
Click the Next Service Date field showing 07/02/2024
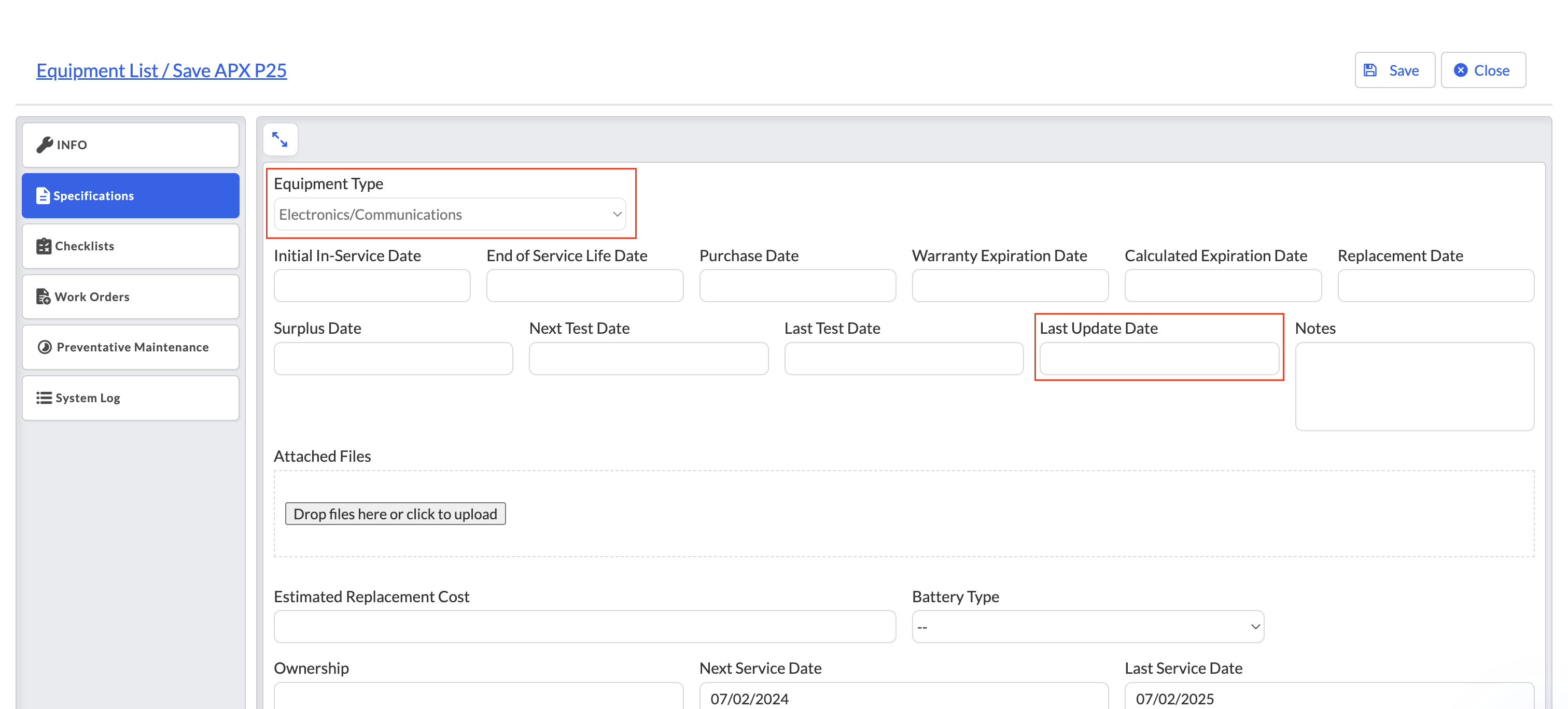click(x=904, y=696)
